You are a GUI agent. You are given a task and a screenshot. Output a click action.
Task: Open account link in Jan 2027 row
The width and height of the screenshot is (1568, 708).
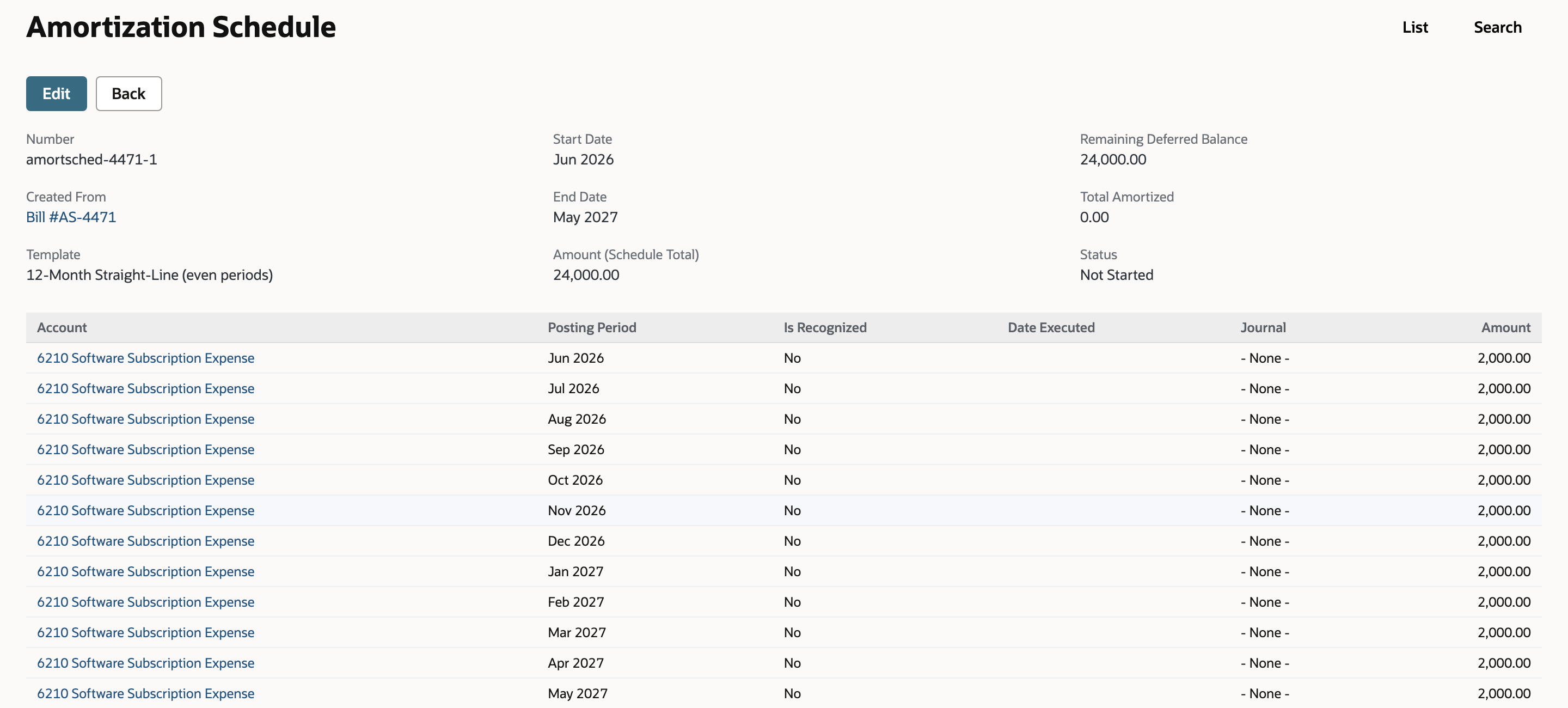pyautogui.click(x=145, y=571)
